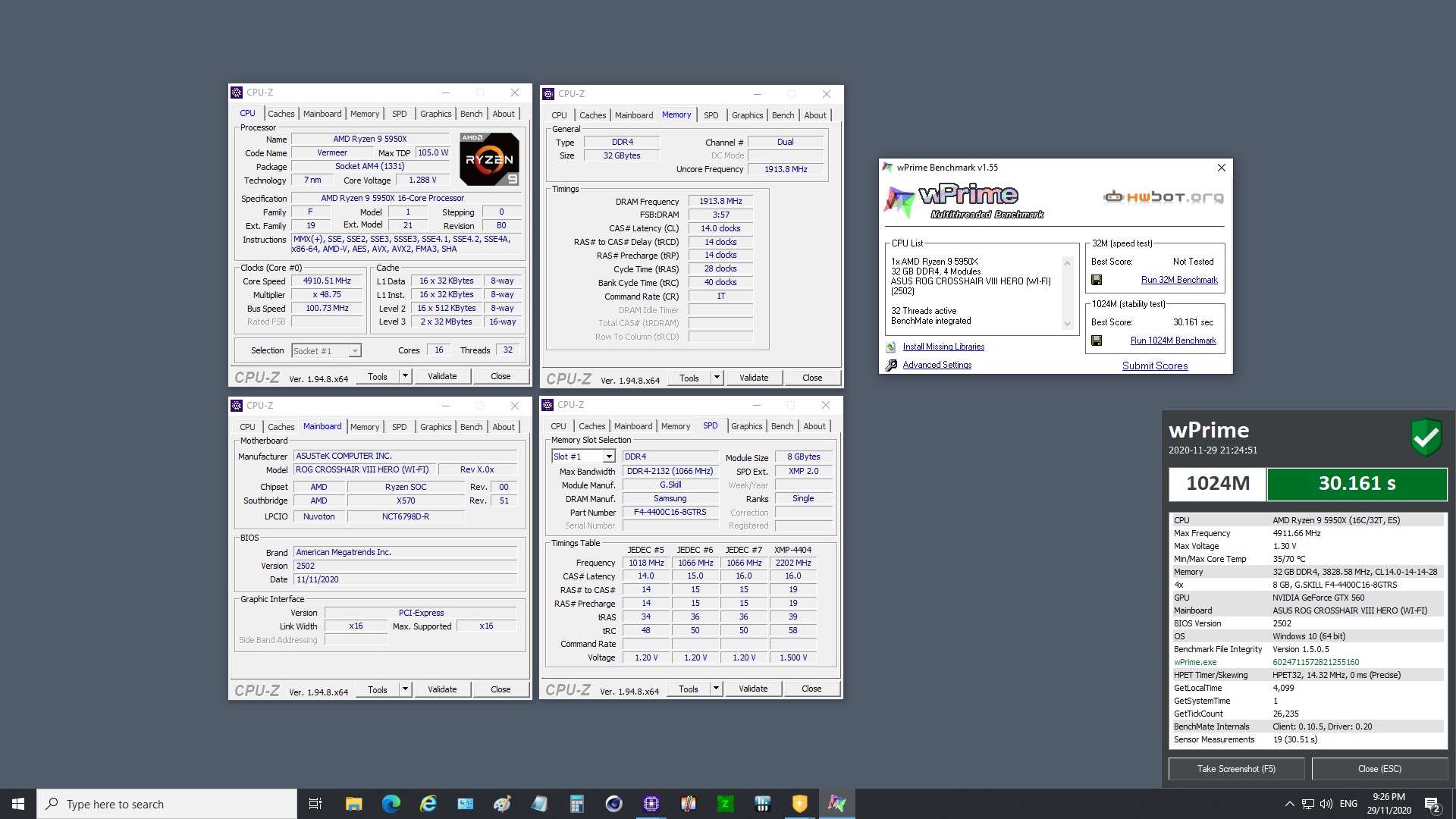Click the 30.161 s green result box
The height and width of the screenshot is (819, 1456).
click(1357, 484)
